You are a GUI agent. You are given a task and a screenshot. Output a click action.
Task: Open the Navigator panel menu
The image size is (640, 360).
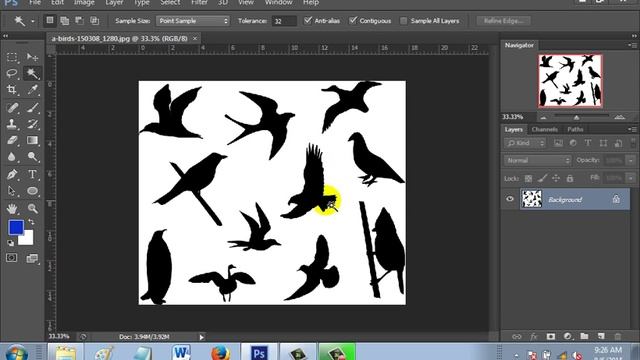point(632,45)
